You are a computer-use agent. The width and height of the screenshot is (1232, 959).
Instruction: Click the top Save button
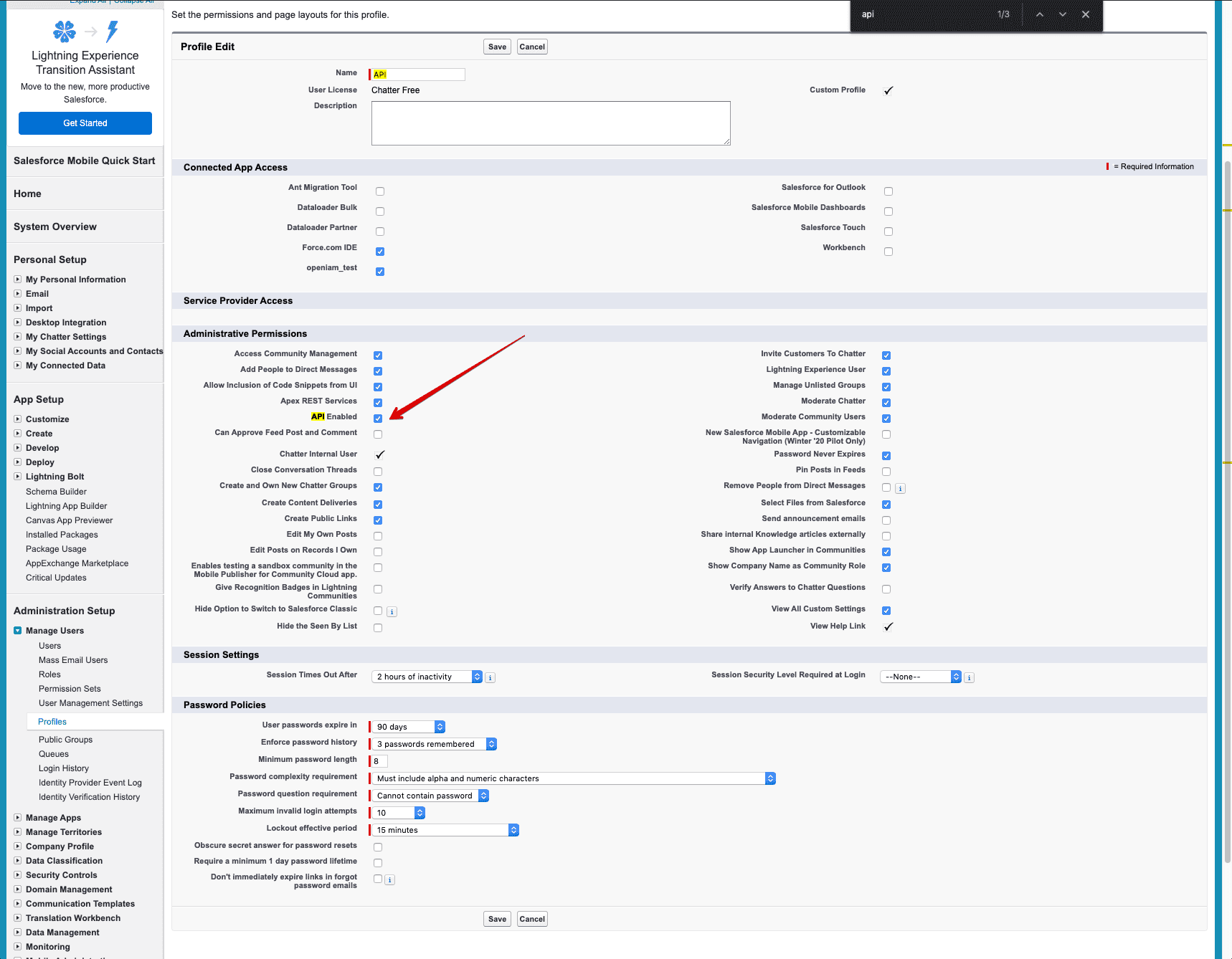(x=497, y=47)
